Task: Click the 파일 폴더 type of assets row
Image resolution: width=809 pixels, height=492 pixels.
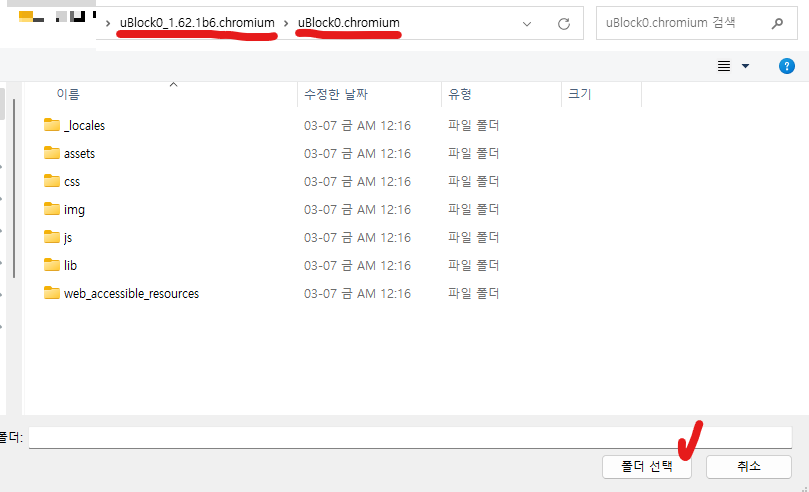Action: [473, 154]
